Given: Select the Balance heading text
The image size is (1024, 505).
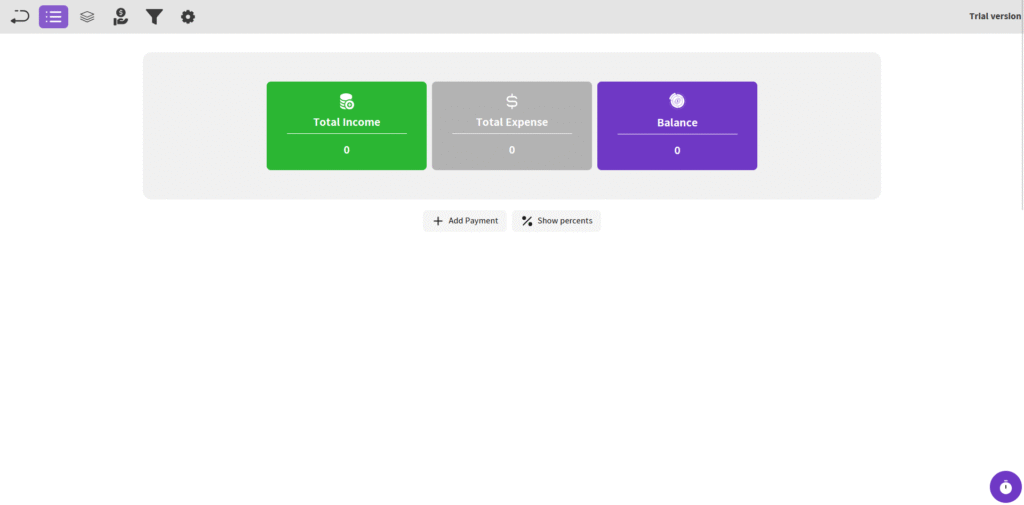Looking at the screenshot, I should pyautogui.click(x=677, y=123).
